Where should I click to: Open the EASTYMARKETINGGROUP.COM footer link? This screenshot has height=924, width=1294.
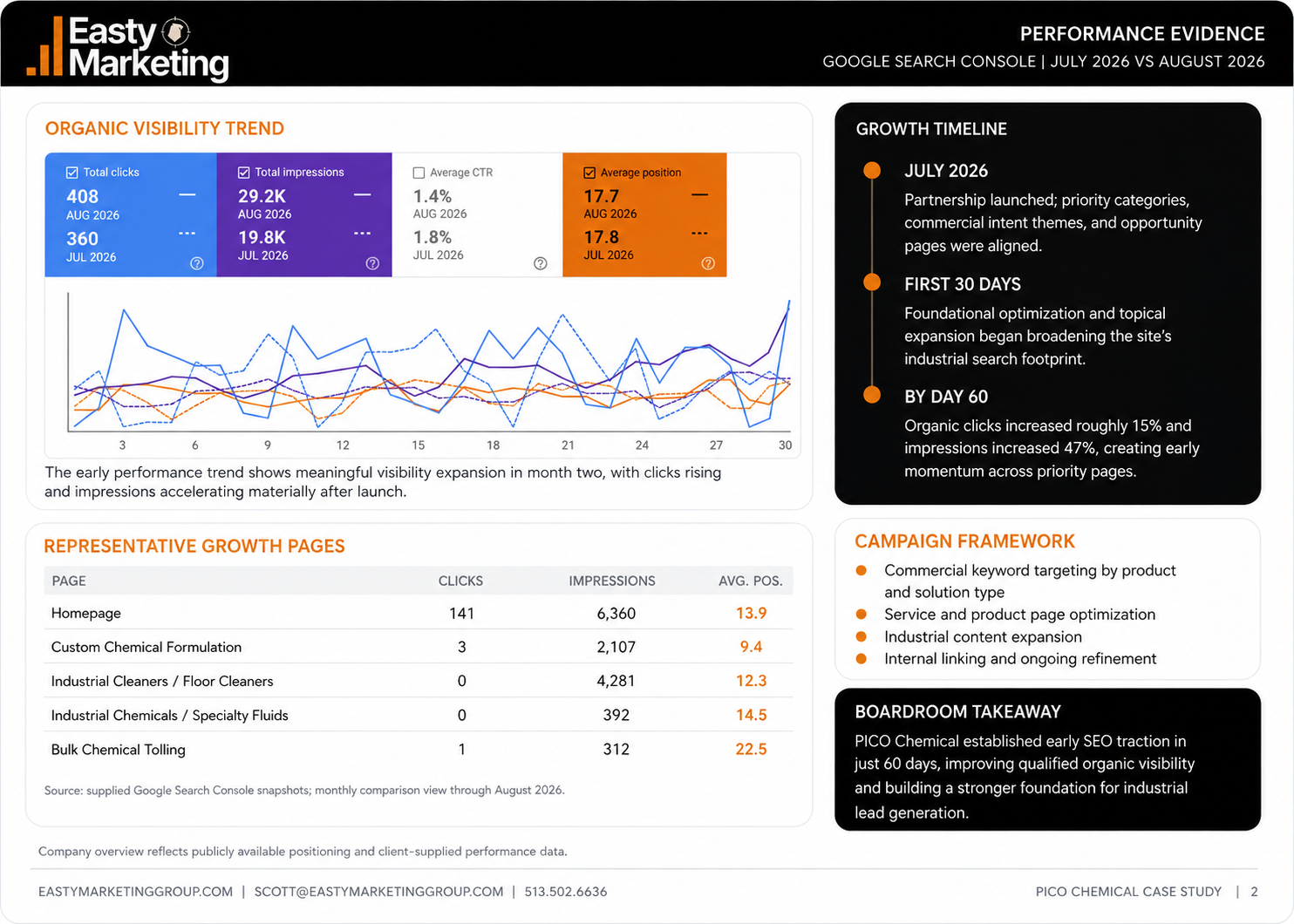(x=136, y=892)
